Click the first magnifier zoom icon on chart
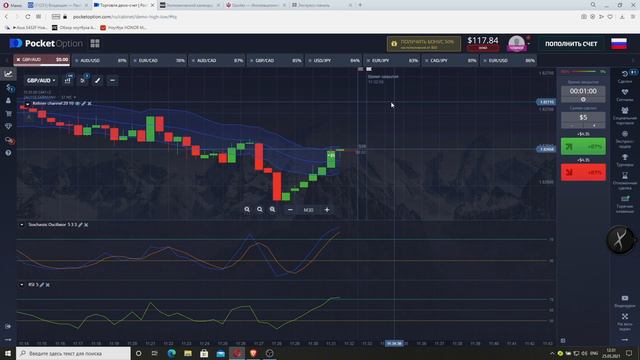Image resolution: width=640 pixels, height=360 pixels. 247,209
